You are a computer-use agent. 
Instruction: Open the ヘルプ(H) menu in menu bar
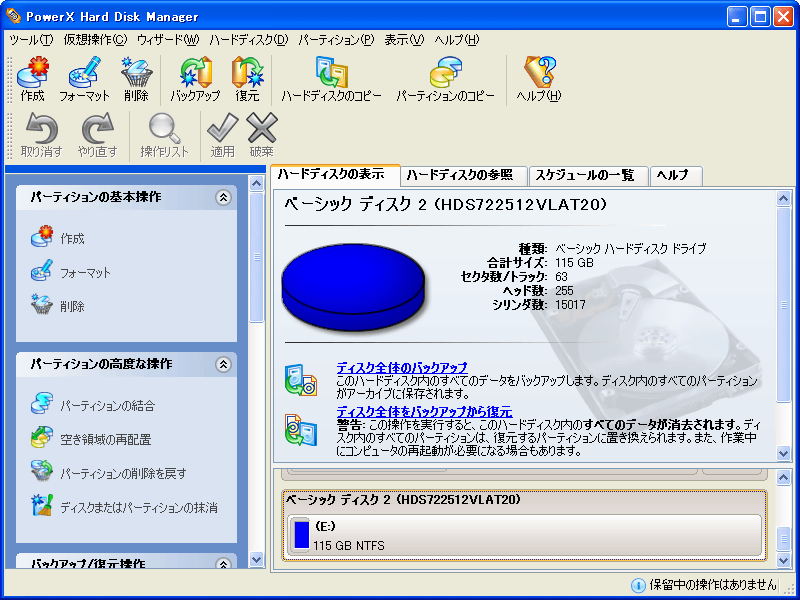tap(457, 40)
